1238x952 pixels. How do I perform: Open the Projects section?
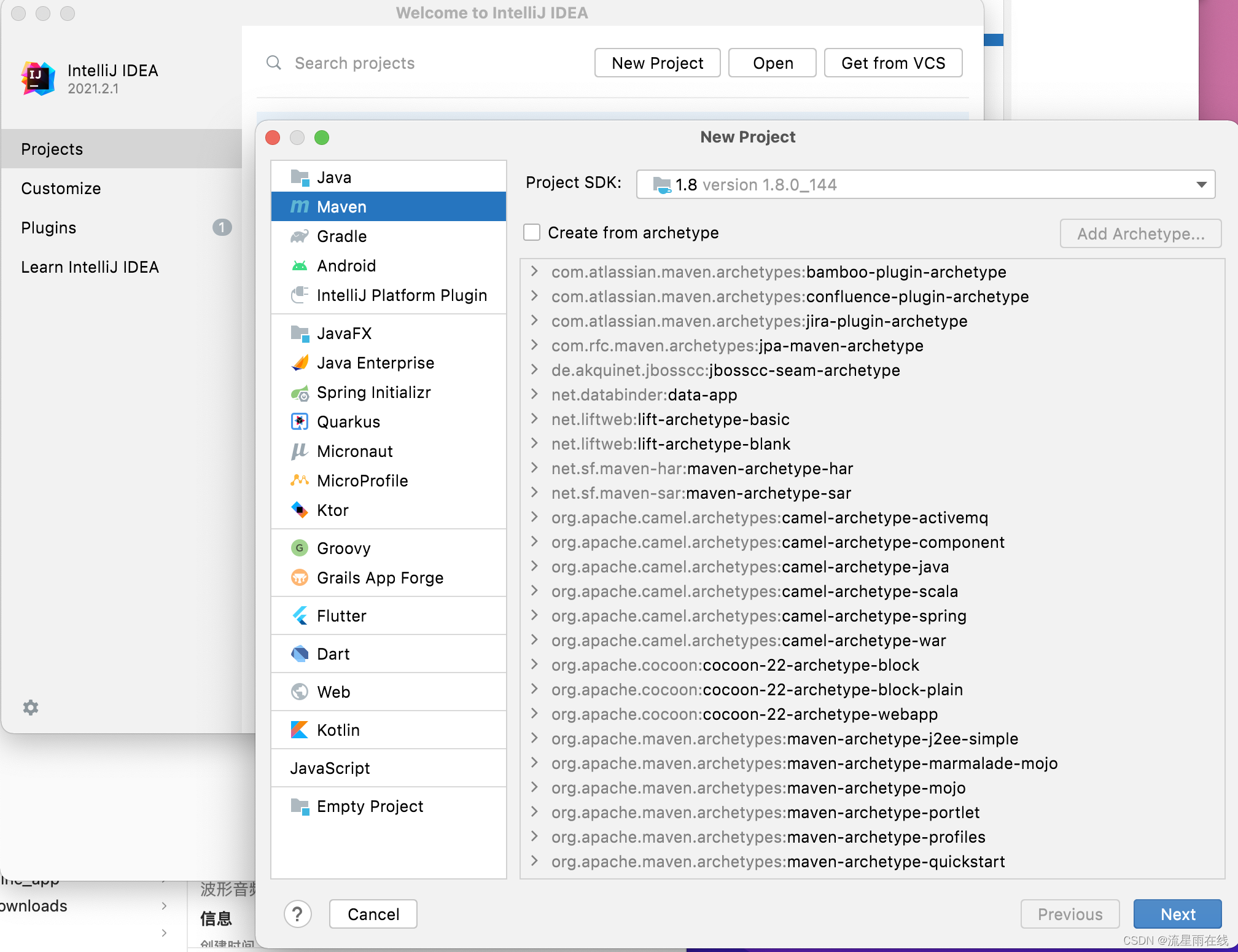(x=122, y=149)
